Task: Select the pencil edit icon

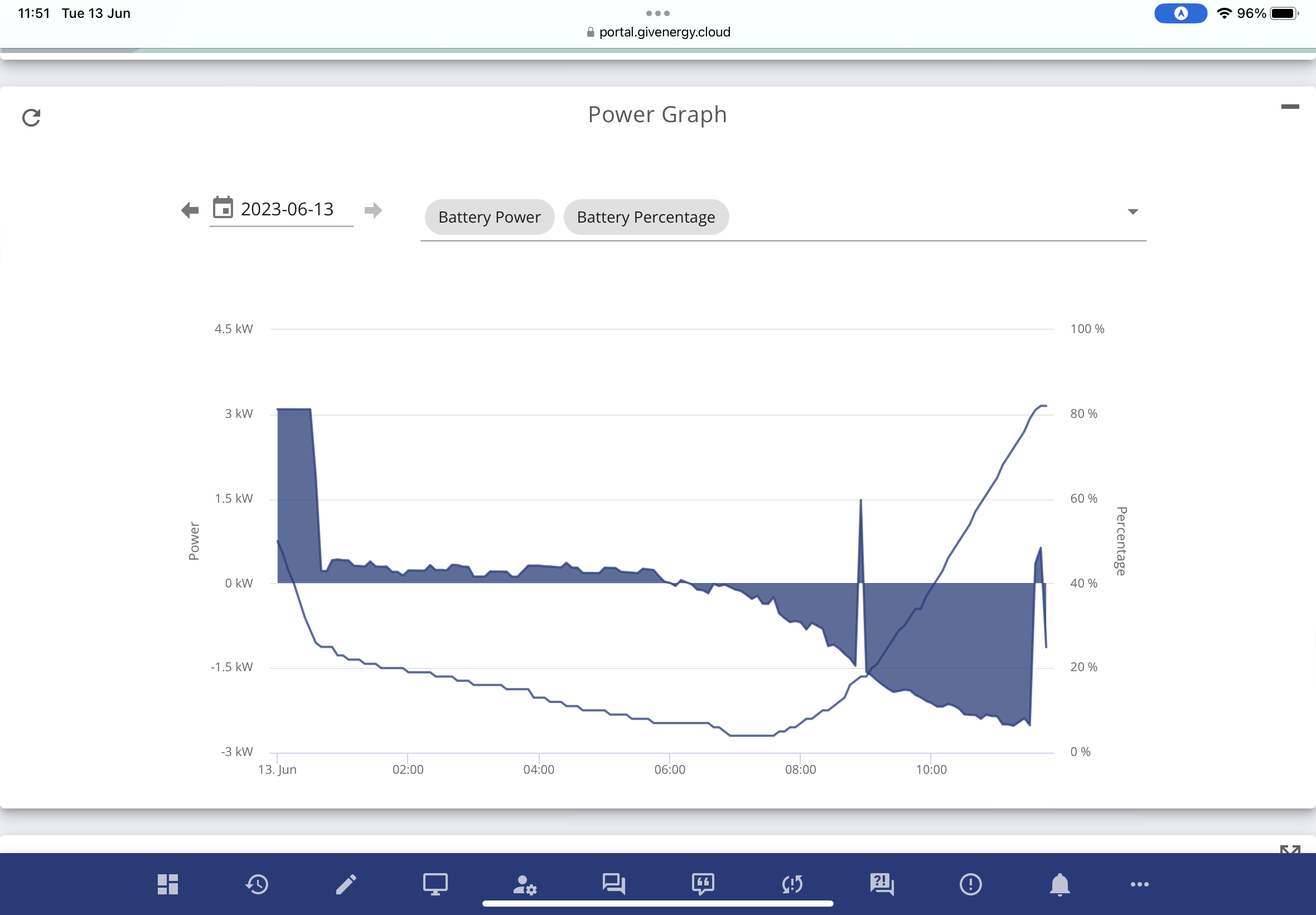Action: click(x=346, y=884)
